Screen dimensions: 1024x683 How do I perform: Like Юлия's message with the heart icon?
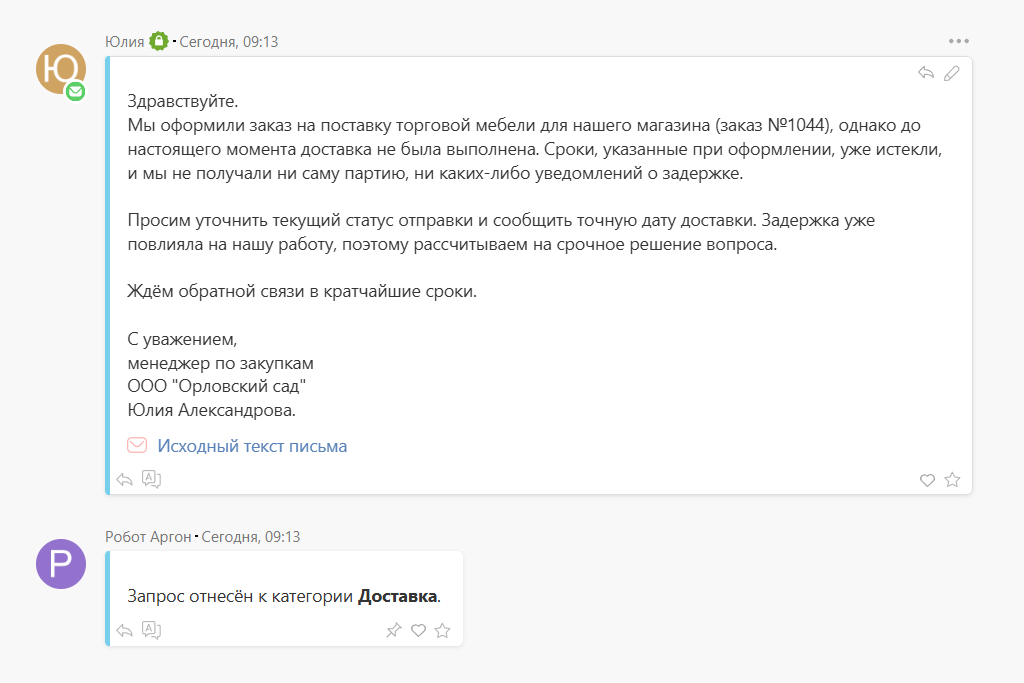pyautogui.click(x=927, y=480)
